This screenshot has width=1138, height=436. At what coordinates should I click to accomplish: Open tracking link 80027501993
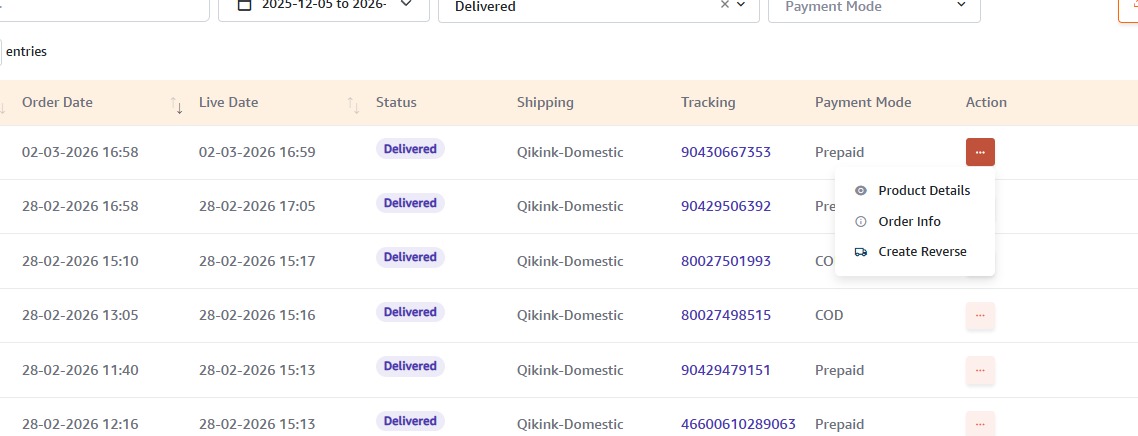[726, 261]
